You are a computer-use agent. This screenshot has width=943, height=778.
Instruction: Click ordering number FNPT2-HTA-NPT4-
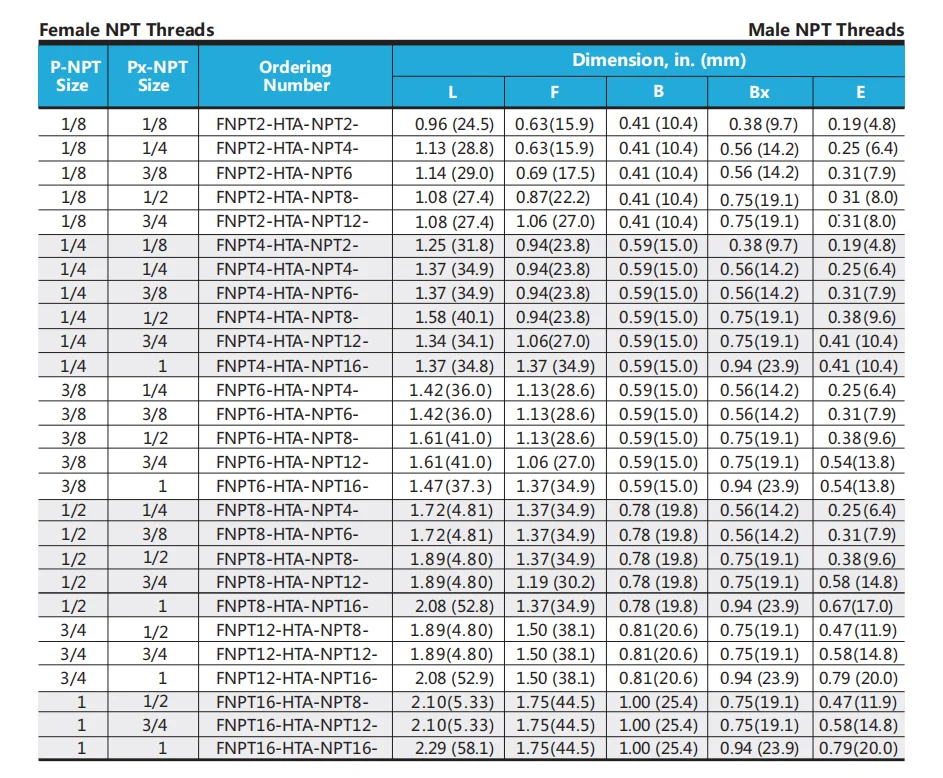click(x=287, y=149)
